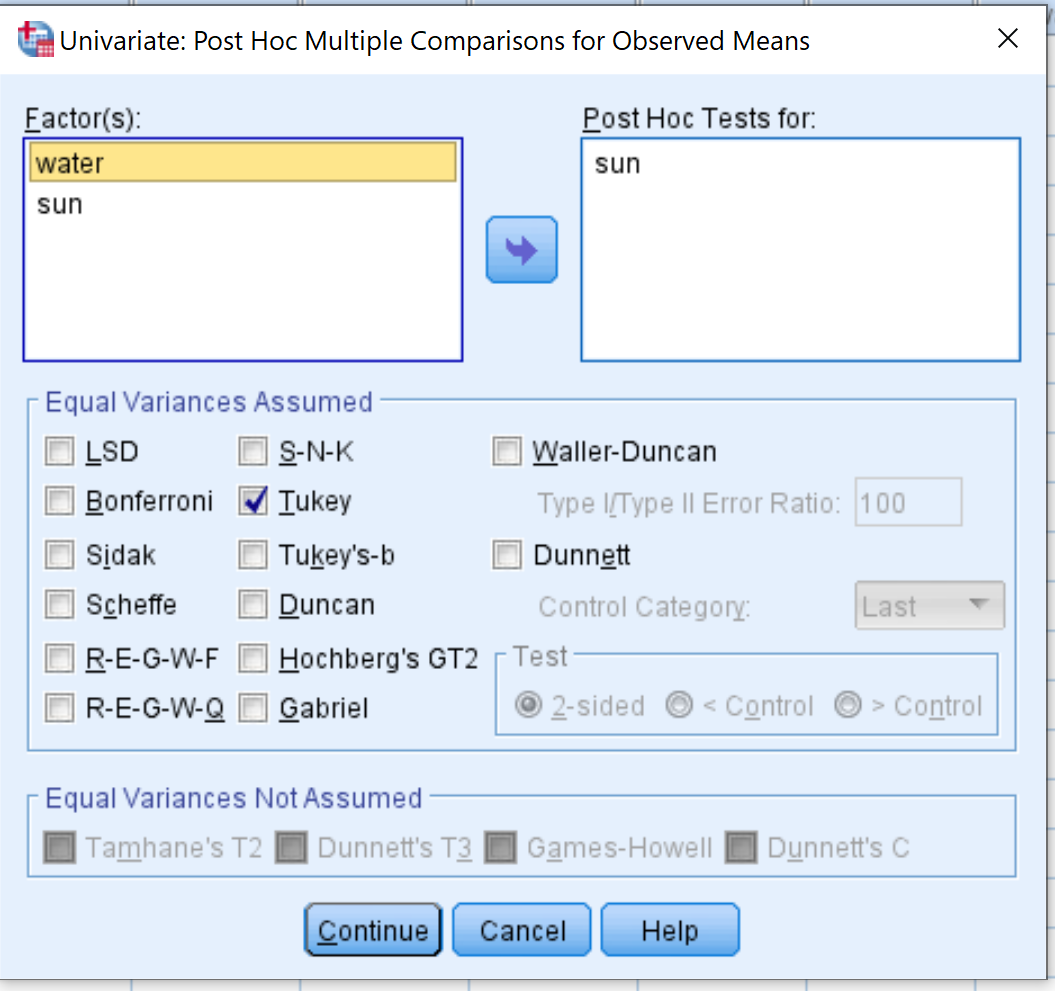Select water in the Factor(s) list
The image size is (1055, 991).
pyautogui.click(x=243, y=163)
